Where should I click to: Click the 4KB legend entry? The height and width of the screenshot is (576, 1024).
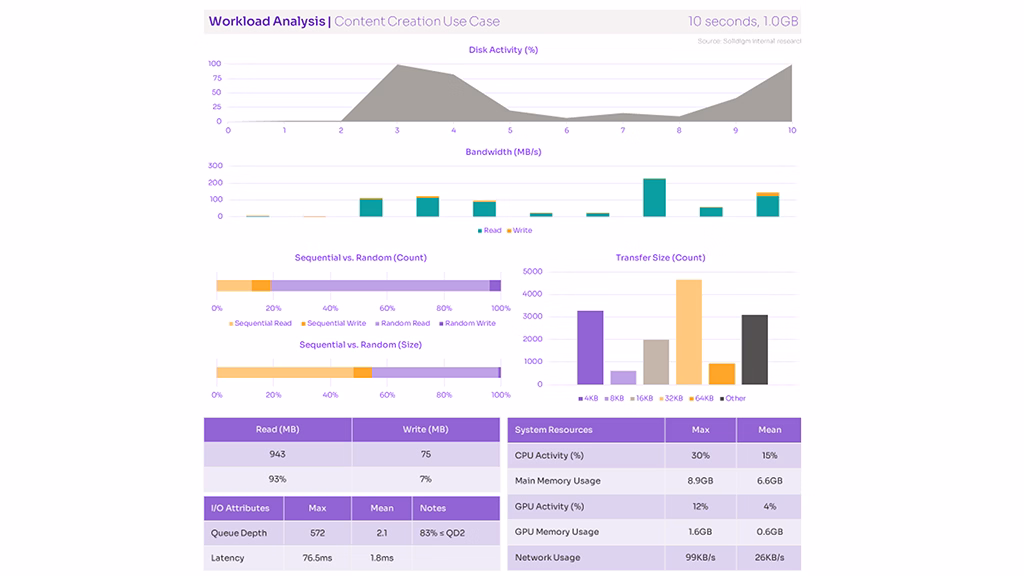[x=588, y=398]
